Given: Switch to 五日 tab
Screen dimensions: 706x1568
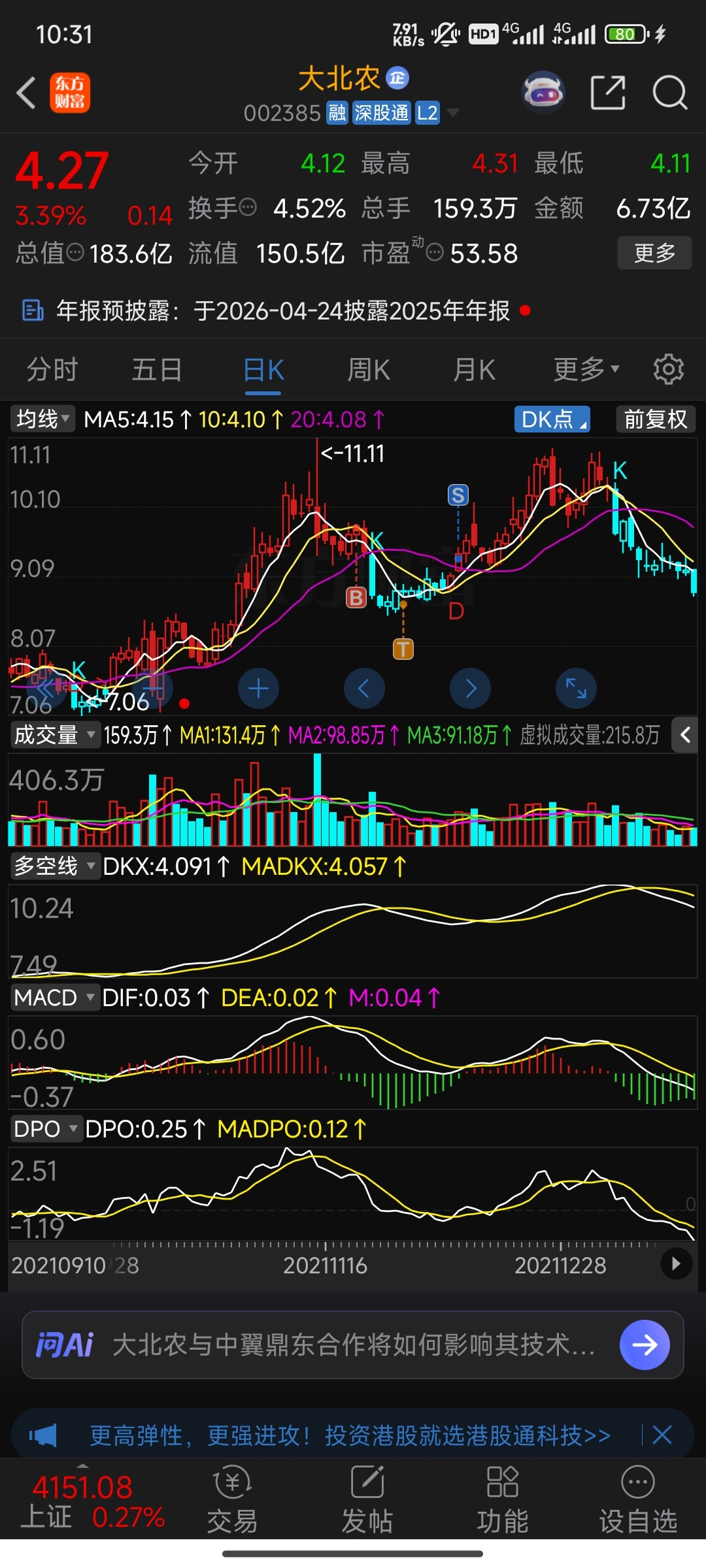Looking at the screenshot, I should 157,370.
